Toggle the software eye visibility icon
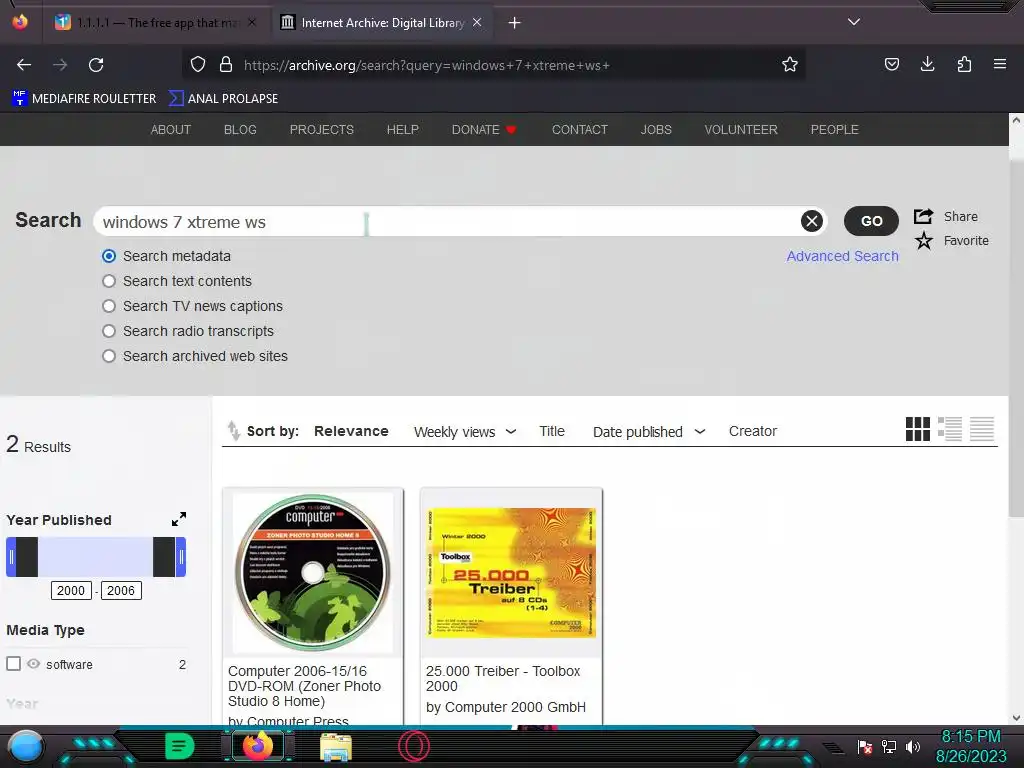Screen dimensions: 1024x768 pyautogui.click(x=33, y=664)
